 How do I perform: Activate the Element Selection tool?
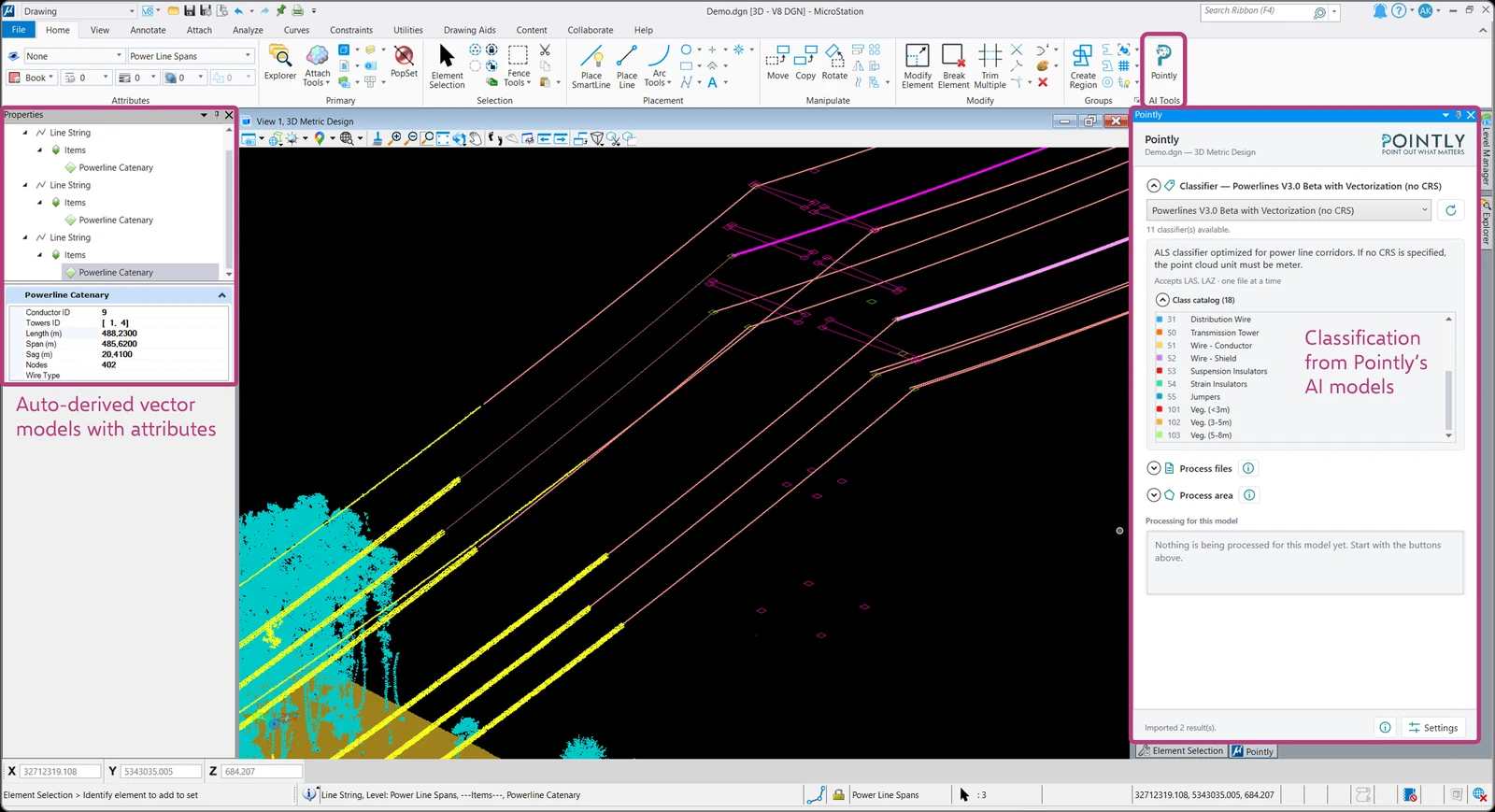click(x=447, y=65)
